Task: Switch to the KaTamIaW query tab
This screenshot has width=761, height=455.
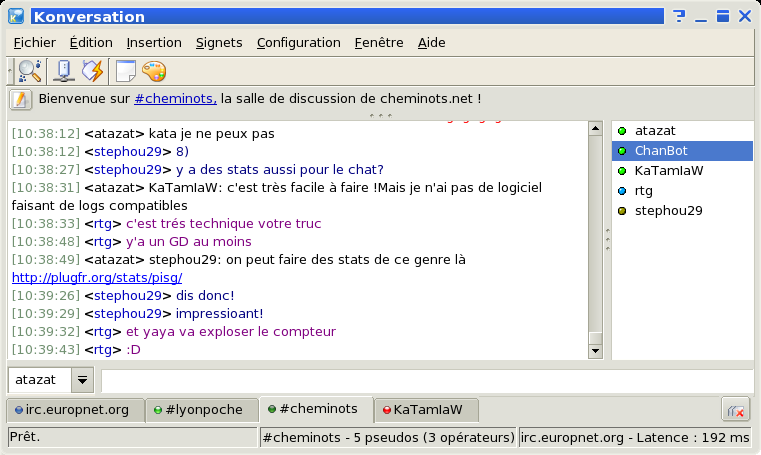Action: click(422, 410)
